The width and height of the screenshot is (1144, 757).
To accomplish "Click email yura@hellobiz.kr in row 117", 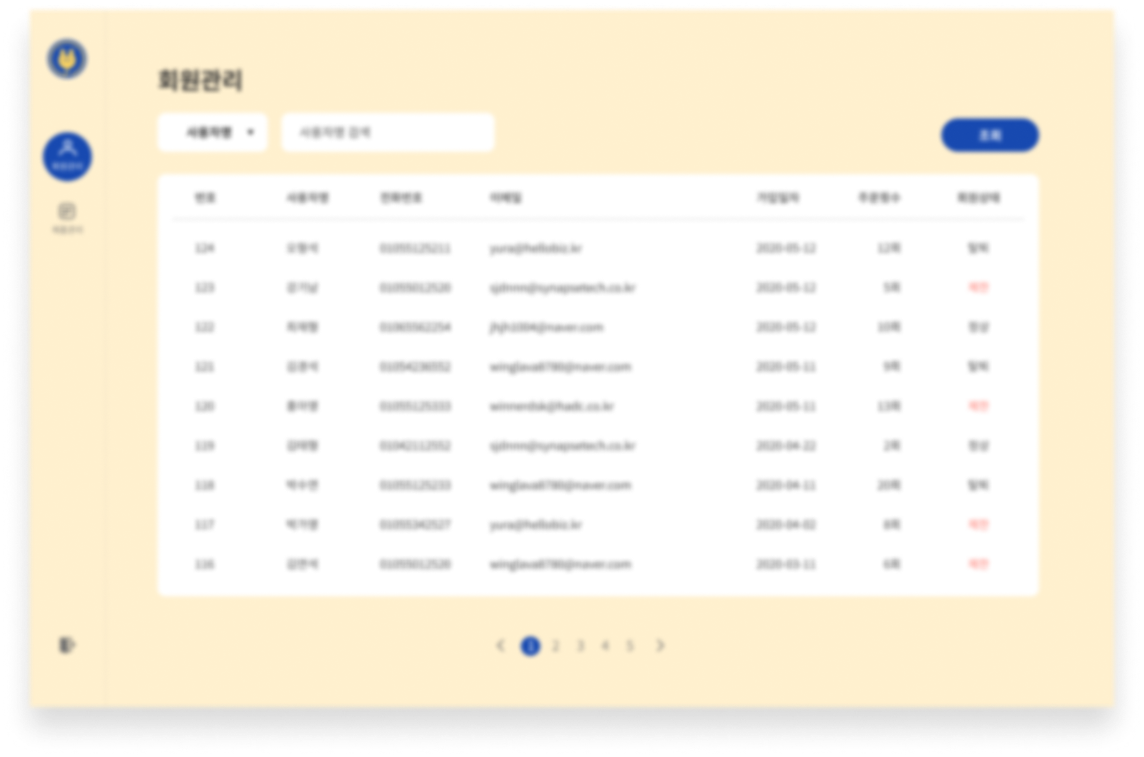I will pyautogui.click(x=536, y=524).
